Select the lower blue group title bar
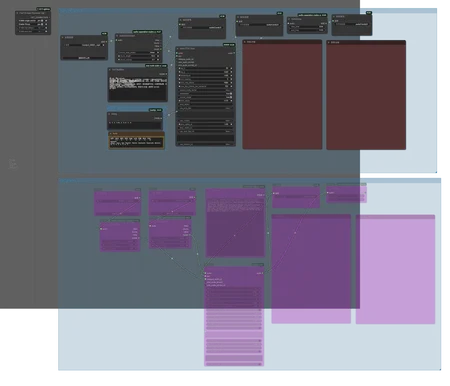 coord(250,181)
